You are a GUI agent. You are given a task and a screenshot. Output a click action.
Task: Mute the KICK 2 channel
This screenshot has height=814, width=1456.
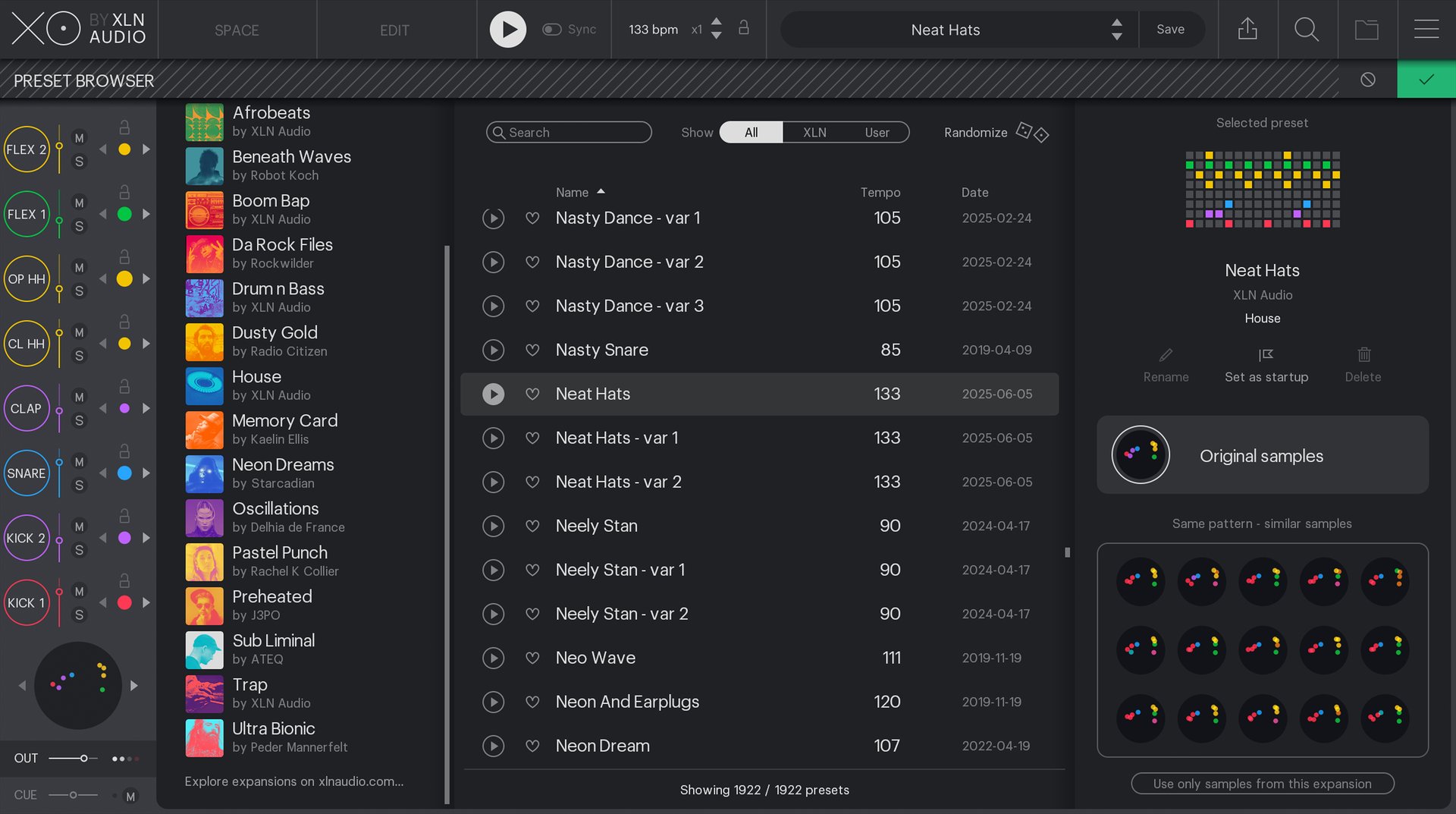(x=79, y=526)
